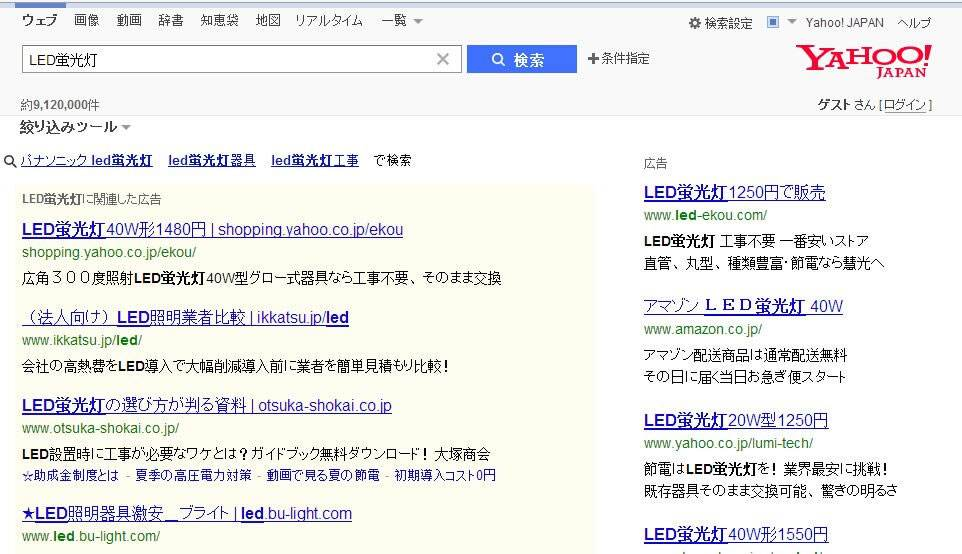The width and height of the screenshot is (962, 554).
Task: Expand the 一覧 dropdown menu
Action: pos(402,21)
